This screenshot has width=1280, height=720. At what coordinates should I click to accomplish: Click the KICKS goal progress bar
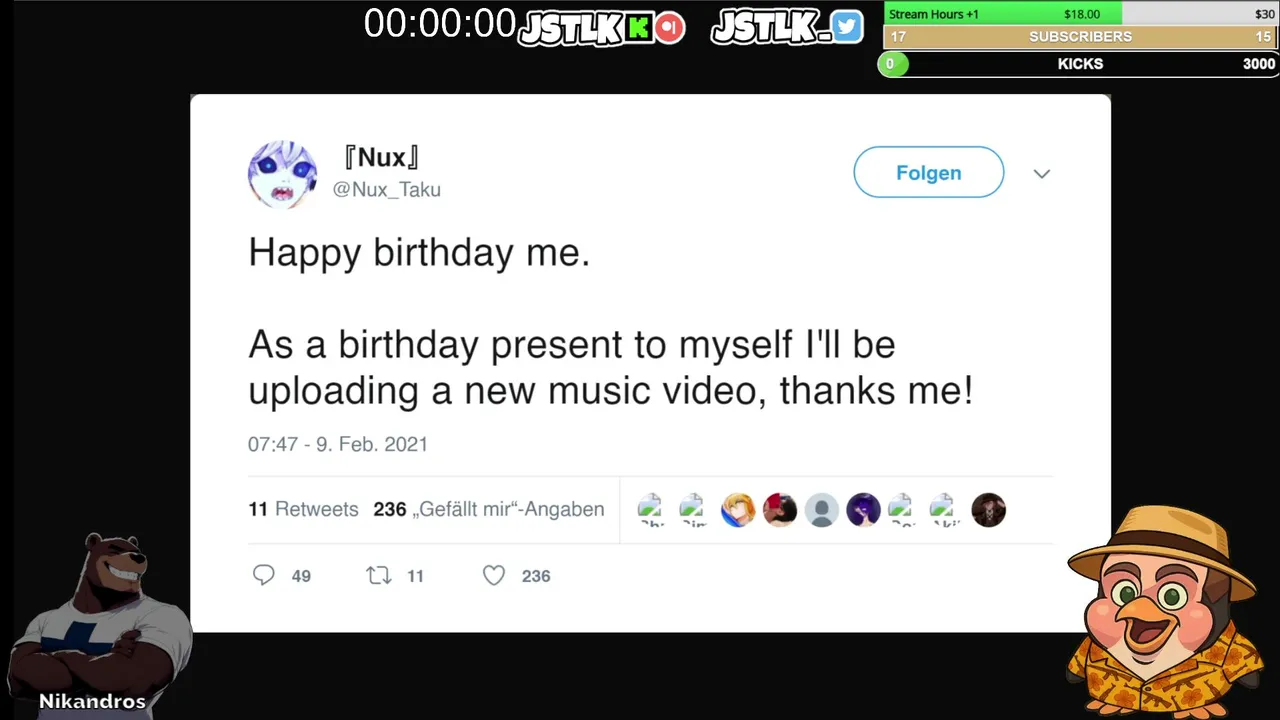pyautogui.click(x=1079, y=64)
